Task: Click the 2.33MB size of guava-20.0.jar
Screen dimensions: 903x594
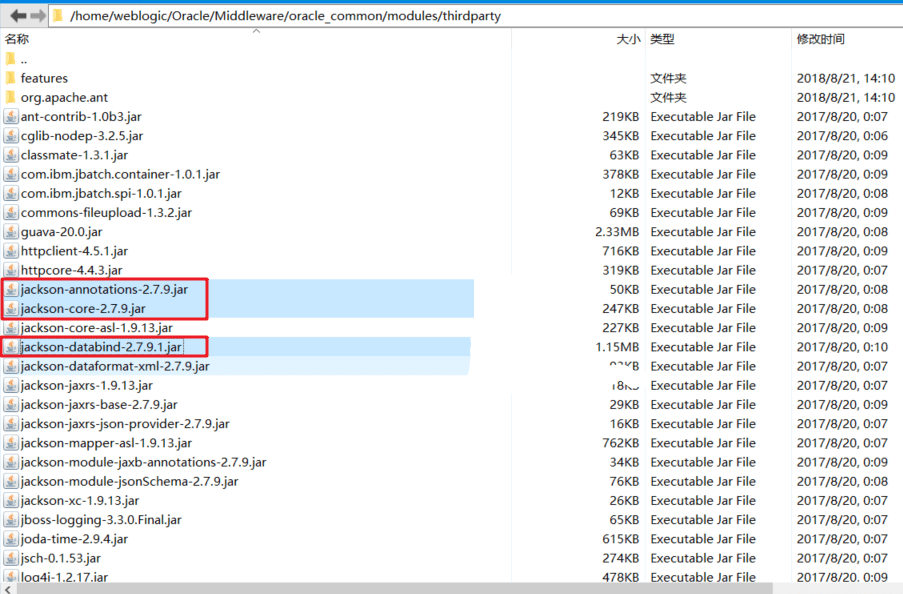Action: 617,232
